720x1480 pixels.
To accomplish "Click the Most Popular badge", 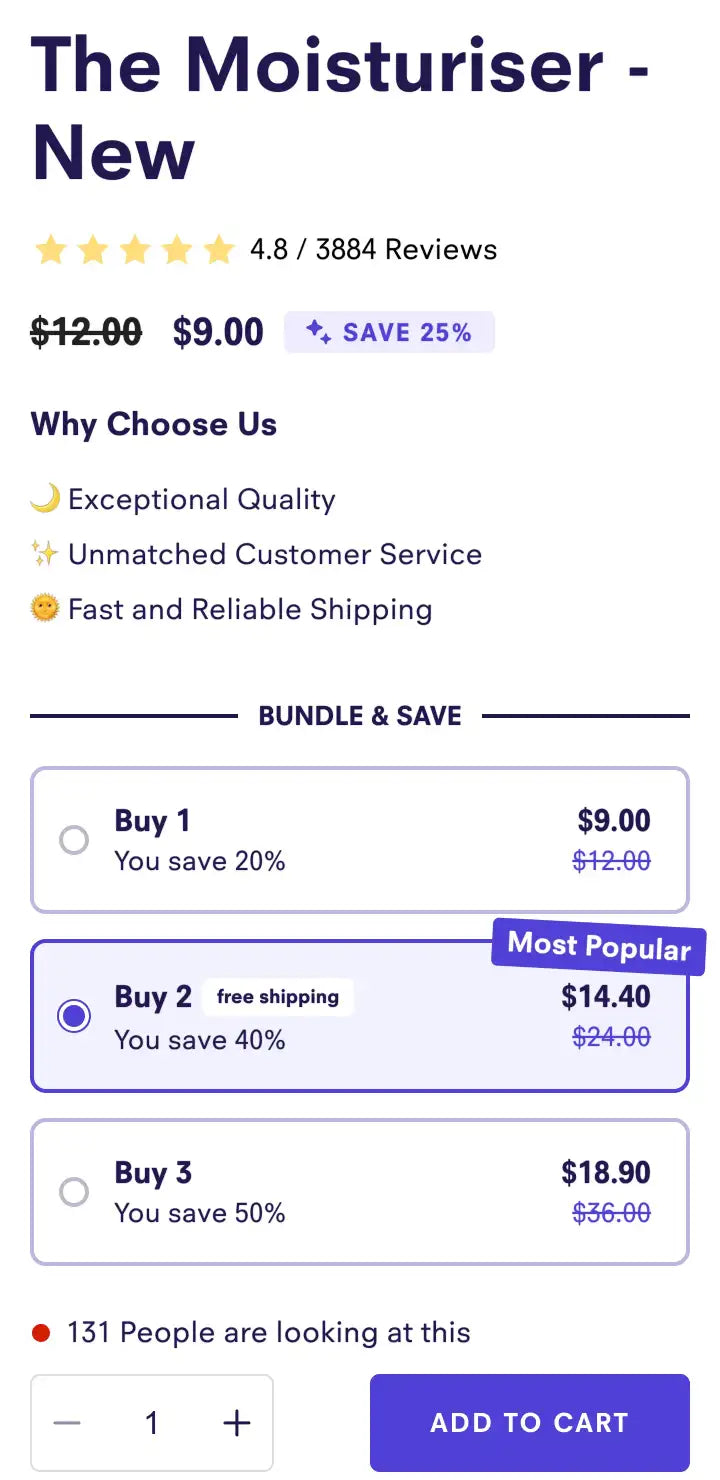I will click(x=598, y=946).
